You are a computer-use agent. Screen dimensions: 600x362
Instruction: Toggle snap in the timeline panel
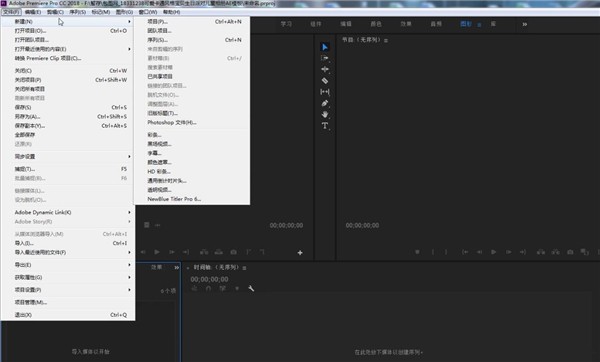208,289
